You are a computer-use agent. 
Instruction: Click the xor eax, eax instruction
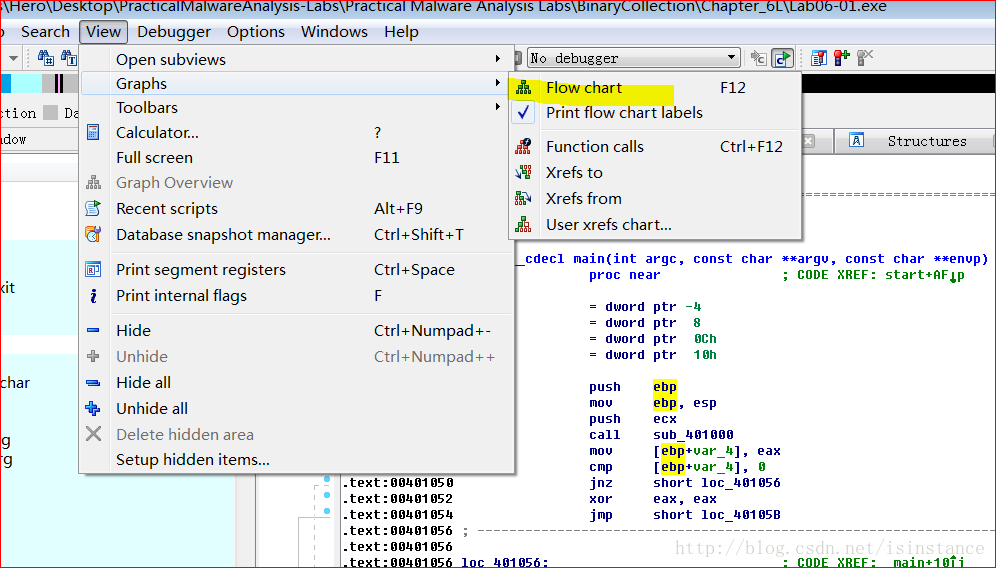coord(653,499)
